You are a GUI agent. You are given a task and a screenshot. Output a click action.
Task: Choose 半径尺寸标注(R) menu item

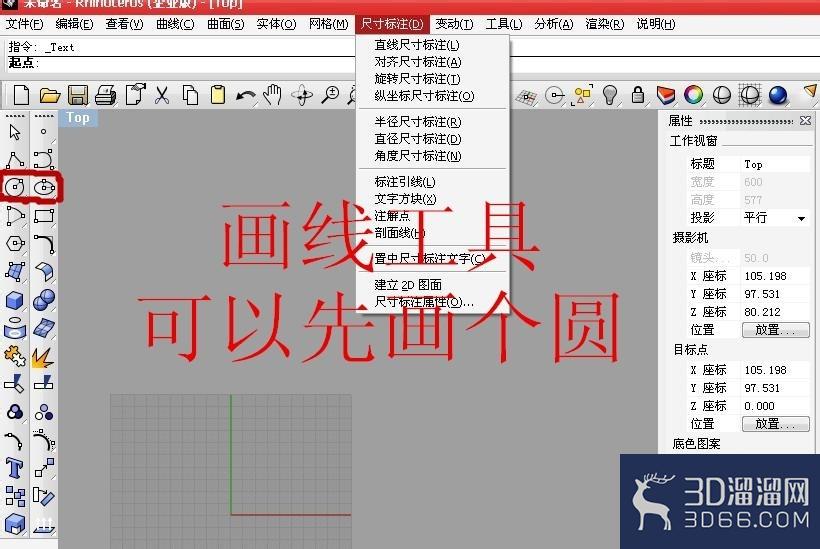(417, 122)
